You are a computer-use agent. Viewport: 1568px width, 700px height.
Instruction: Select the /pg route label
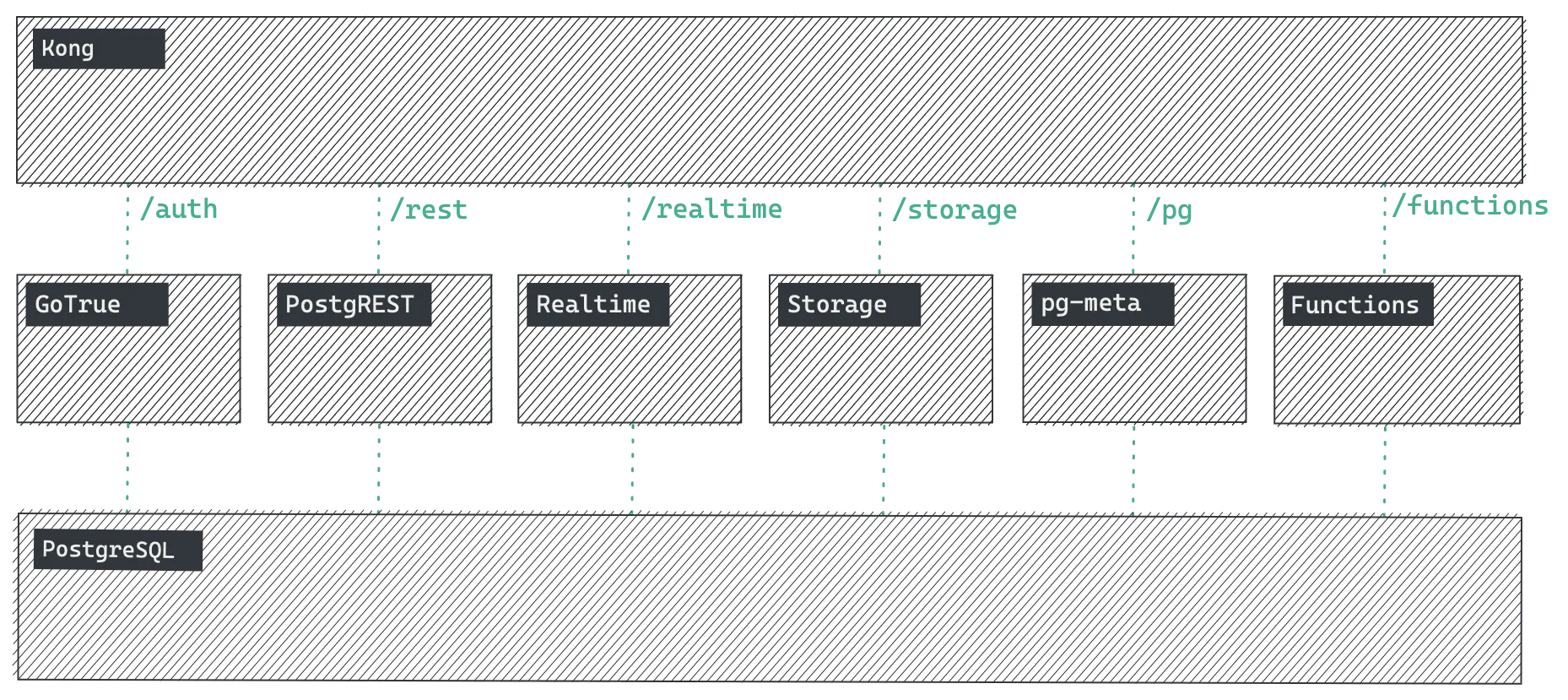coord(1169,210)
